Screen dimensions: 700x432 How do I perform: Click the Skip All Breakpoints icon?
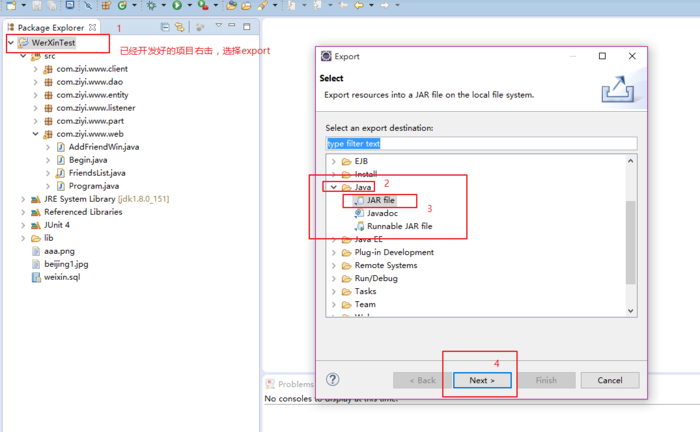pyautogui.click(x=88, y=5)
